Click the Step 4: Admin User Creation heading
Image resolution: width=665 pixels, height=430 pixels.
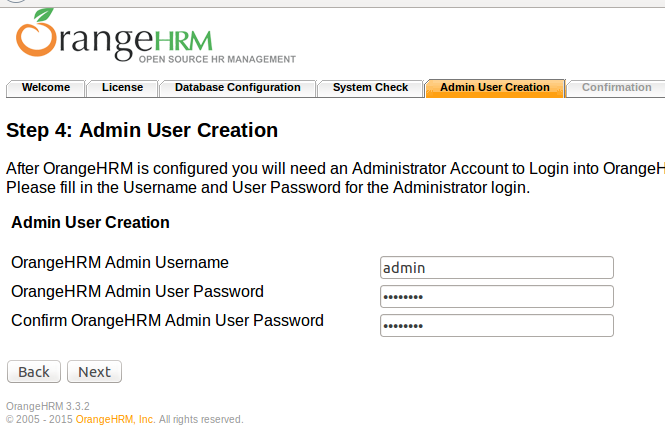click(142, 130)
